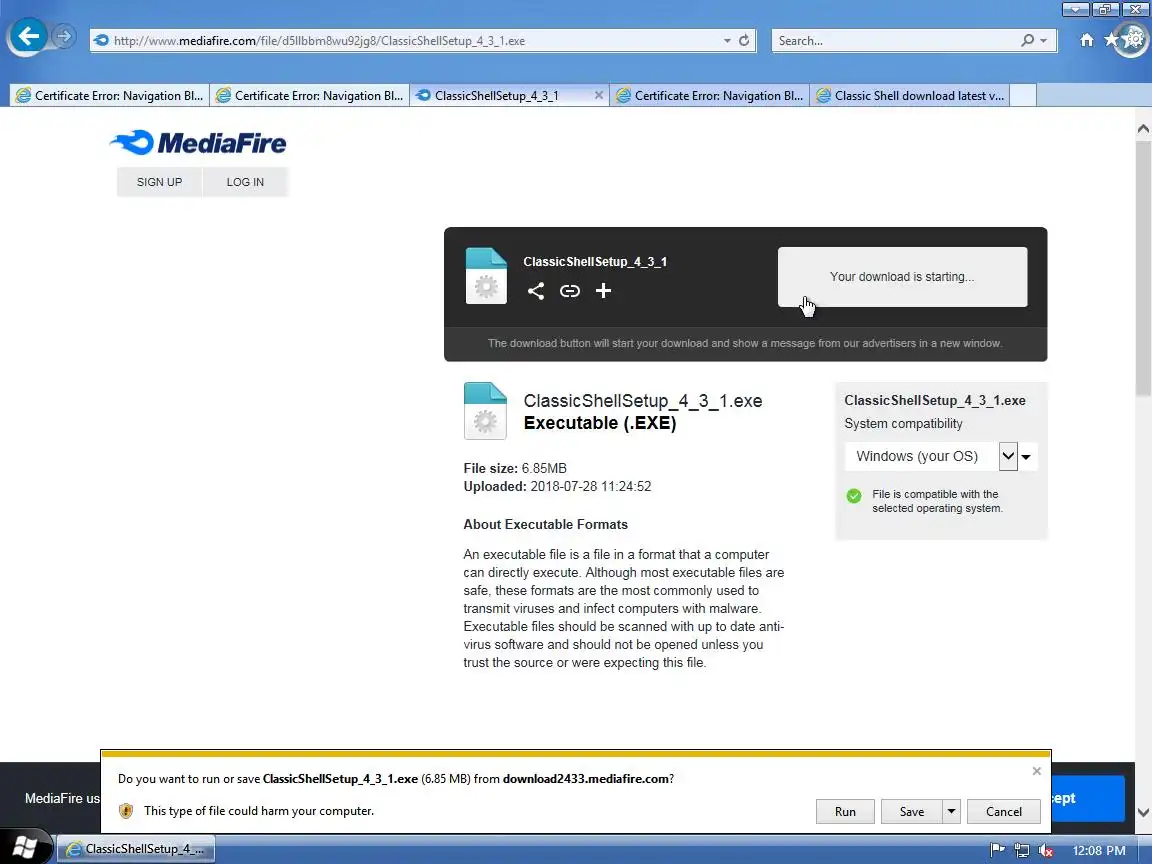This screenshot has height=864, width=1152.
Task: Click the System compatibility label
Action: pyautogui.click(x=903, y=423)
